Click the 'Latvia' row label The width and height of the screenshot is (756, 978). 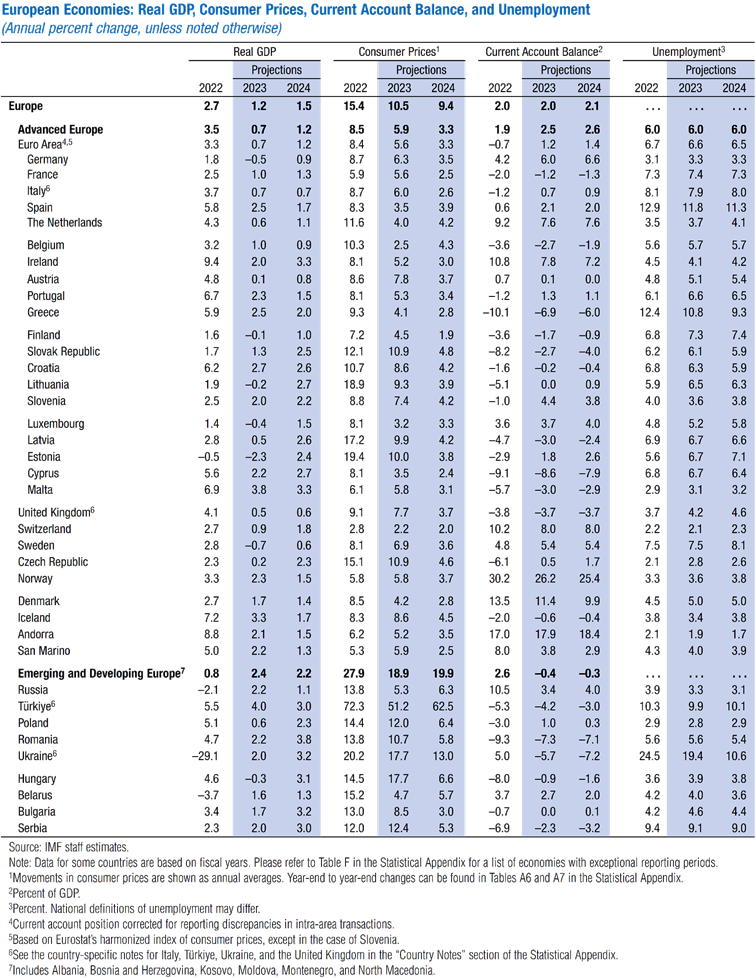point(41,440)
